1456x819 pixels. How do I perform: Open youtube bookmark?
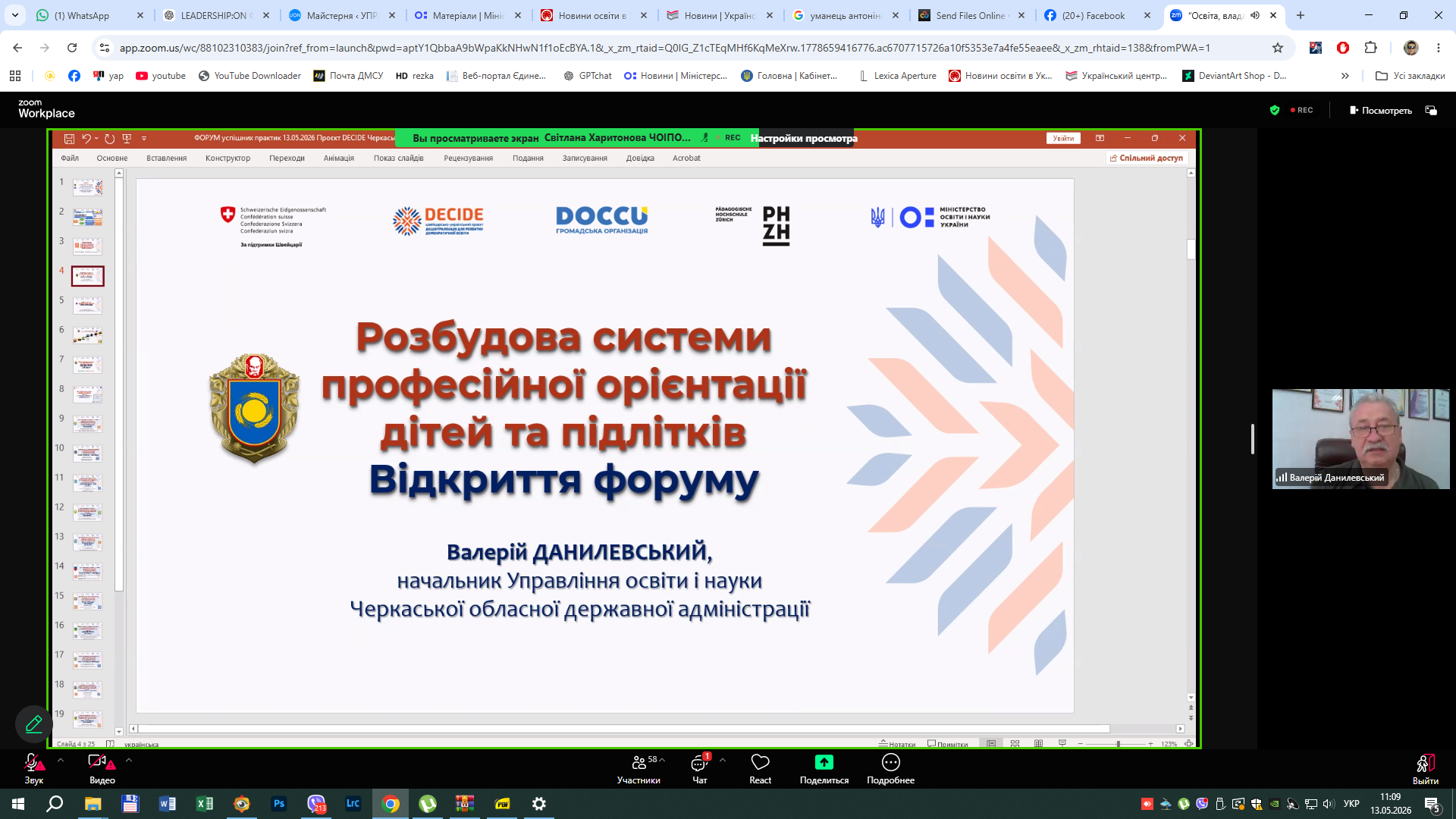click(161, 76)
